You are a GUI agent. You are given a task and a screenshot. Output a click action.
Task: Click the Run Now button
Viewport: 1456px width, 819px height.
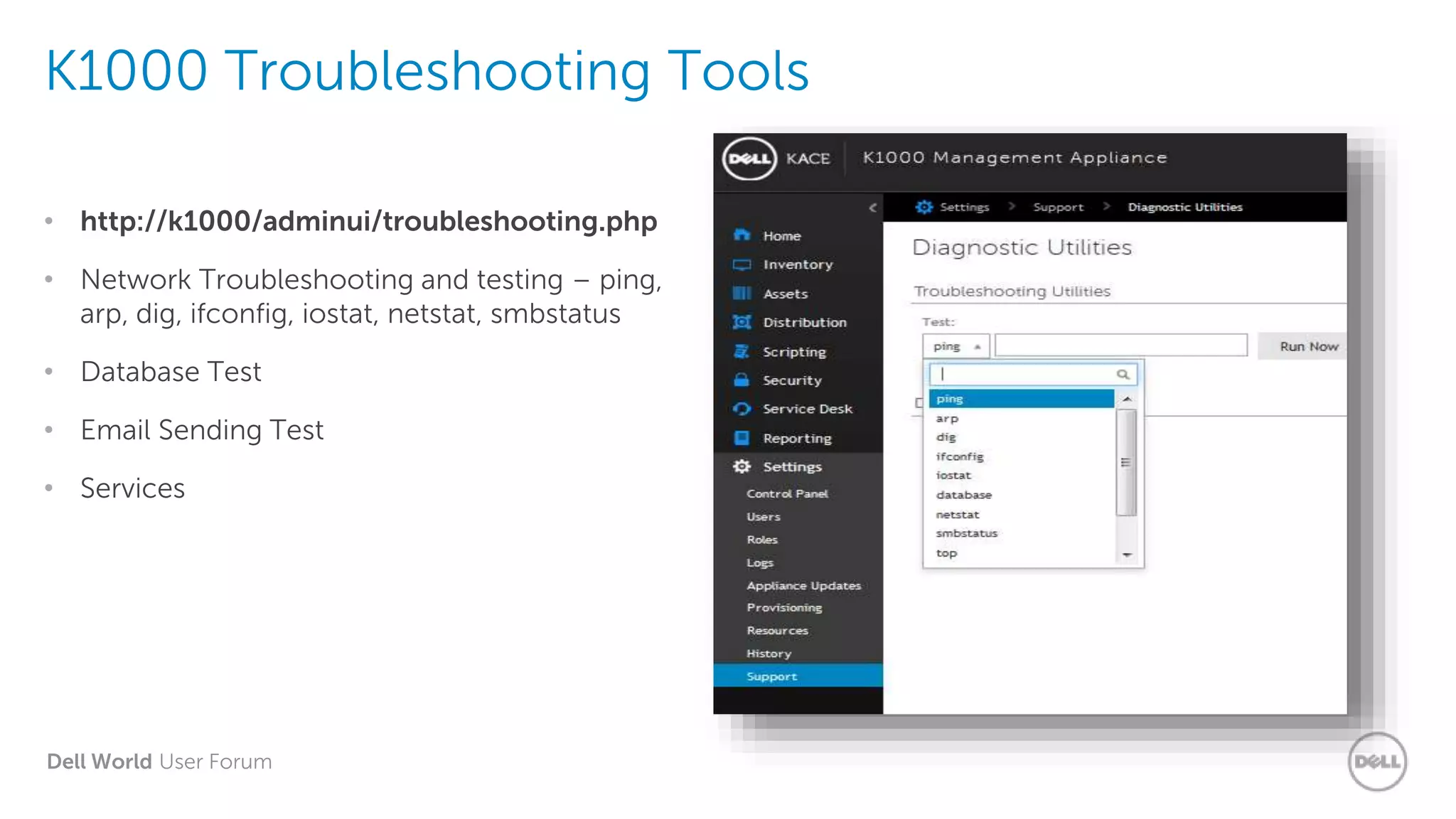point(1303,346)
